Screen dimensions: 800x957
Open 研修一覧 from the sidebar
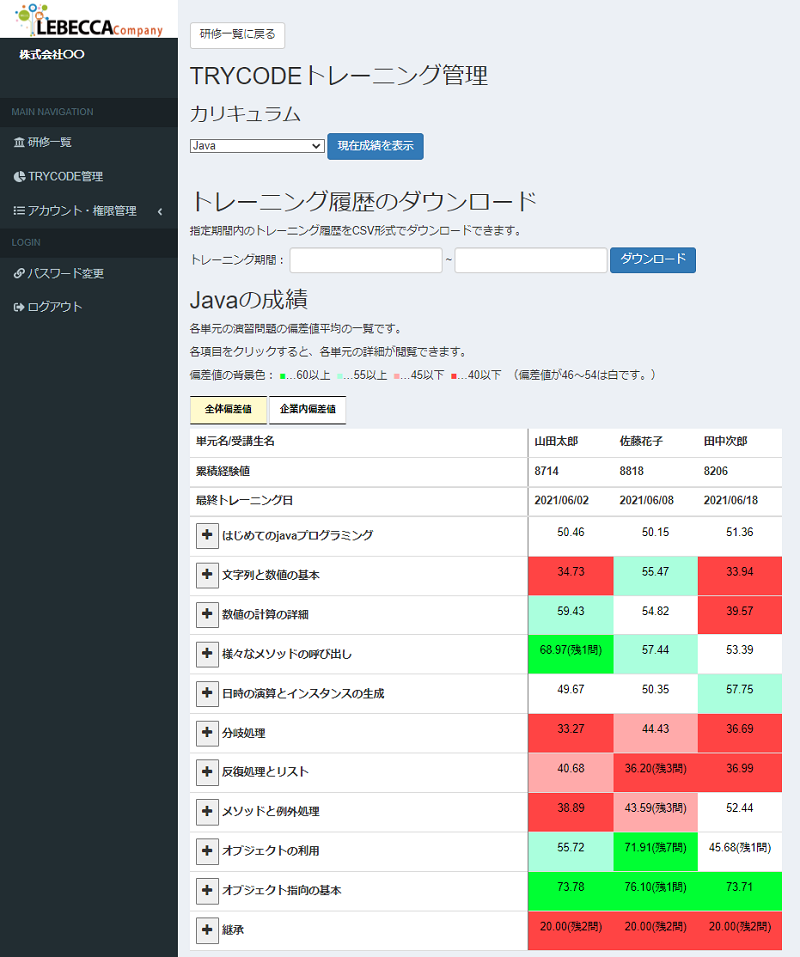point(48,142)
